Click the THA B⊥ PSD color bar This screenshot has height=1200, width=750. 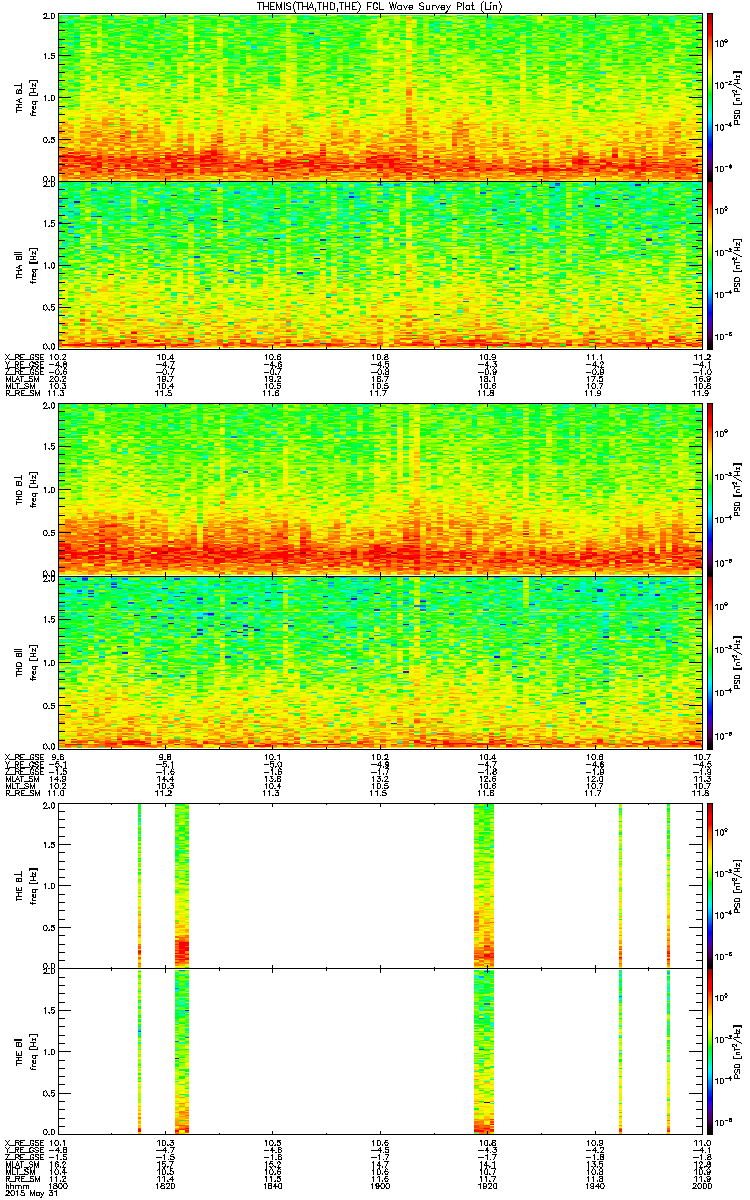pyautogui.click(x=710, y=97)
